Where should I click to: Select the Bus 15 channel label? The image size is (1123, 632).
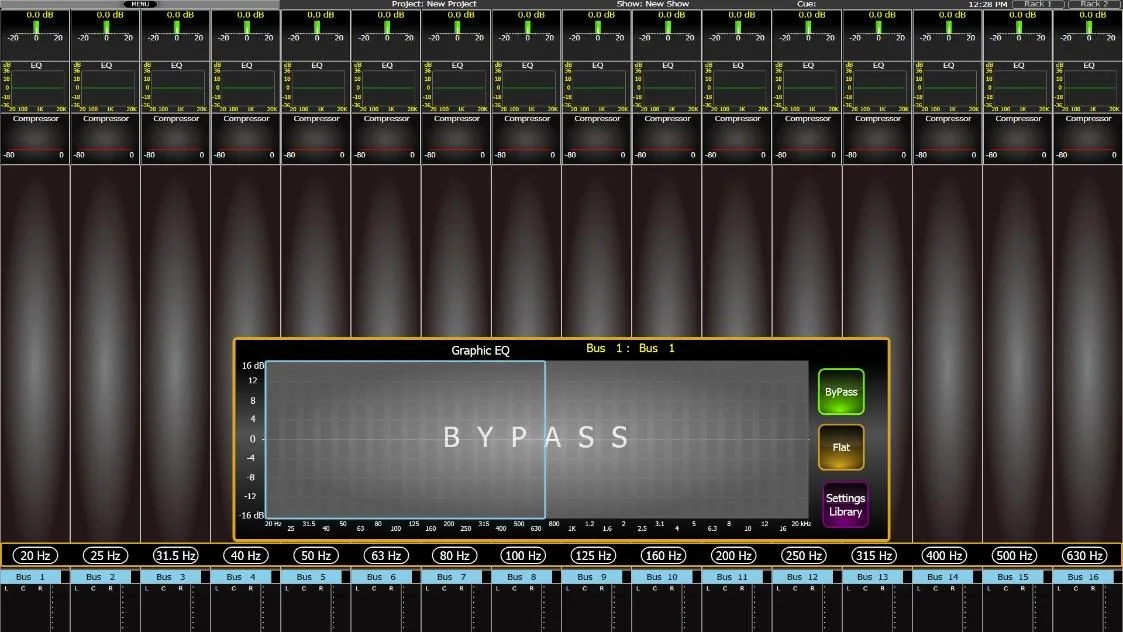(x=1013, y=577)
